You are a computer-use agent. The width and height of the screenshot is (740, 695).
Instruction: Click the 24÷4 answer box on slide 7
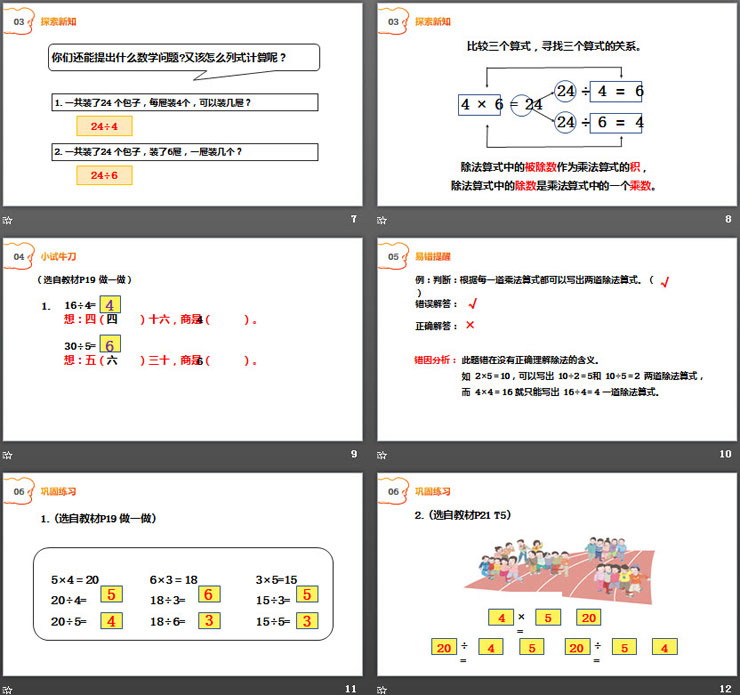pyautogui.click(x=104, y=126)
